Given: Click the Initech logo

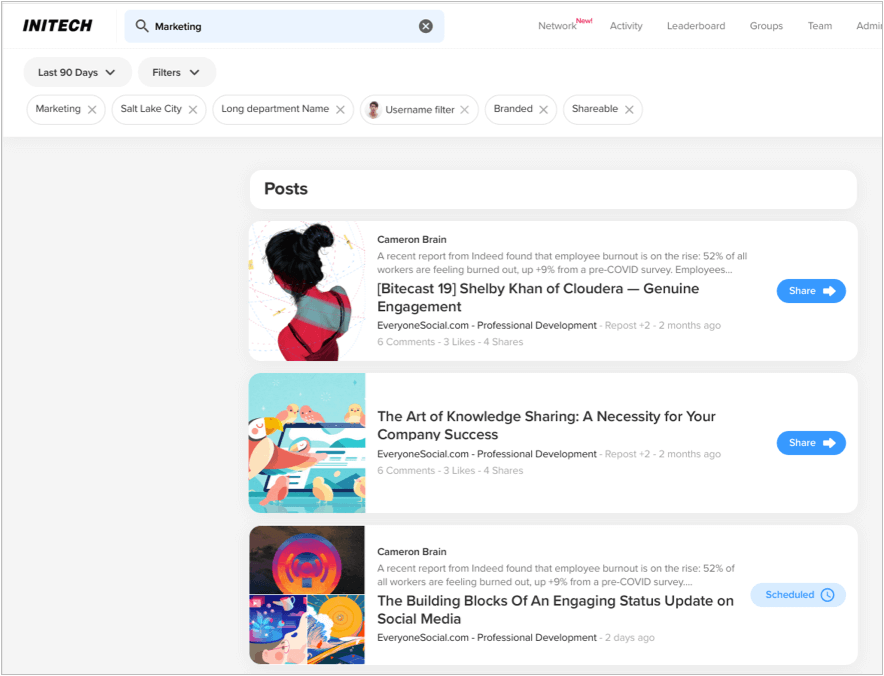Looking at the screenshot, I should pos(58,26).
